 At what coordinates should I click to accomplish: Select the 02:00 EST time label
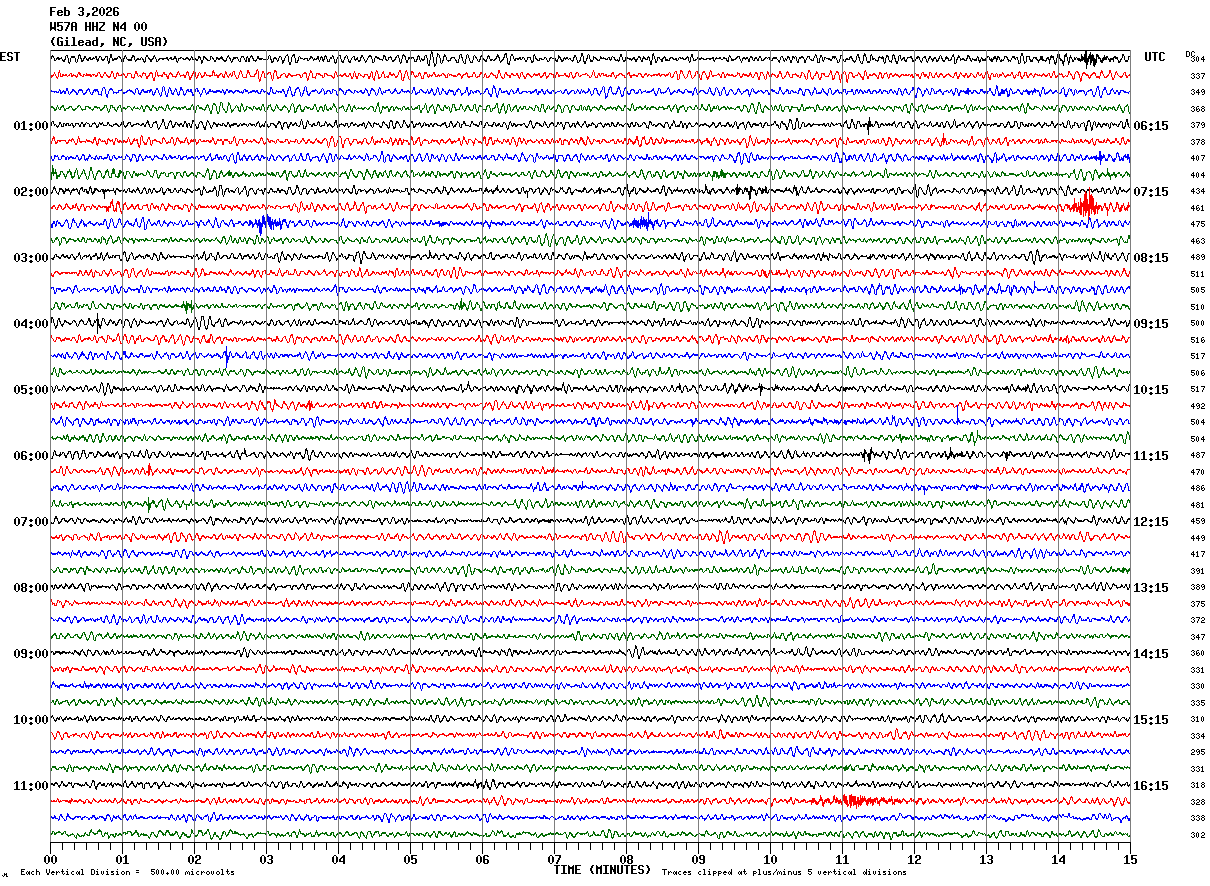coord(31,192)
